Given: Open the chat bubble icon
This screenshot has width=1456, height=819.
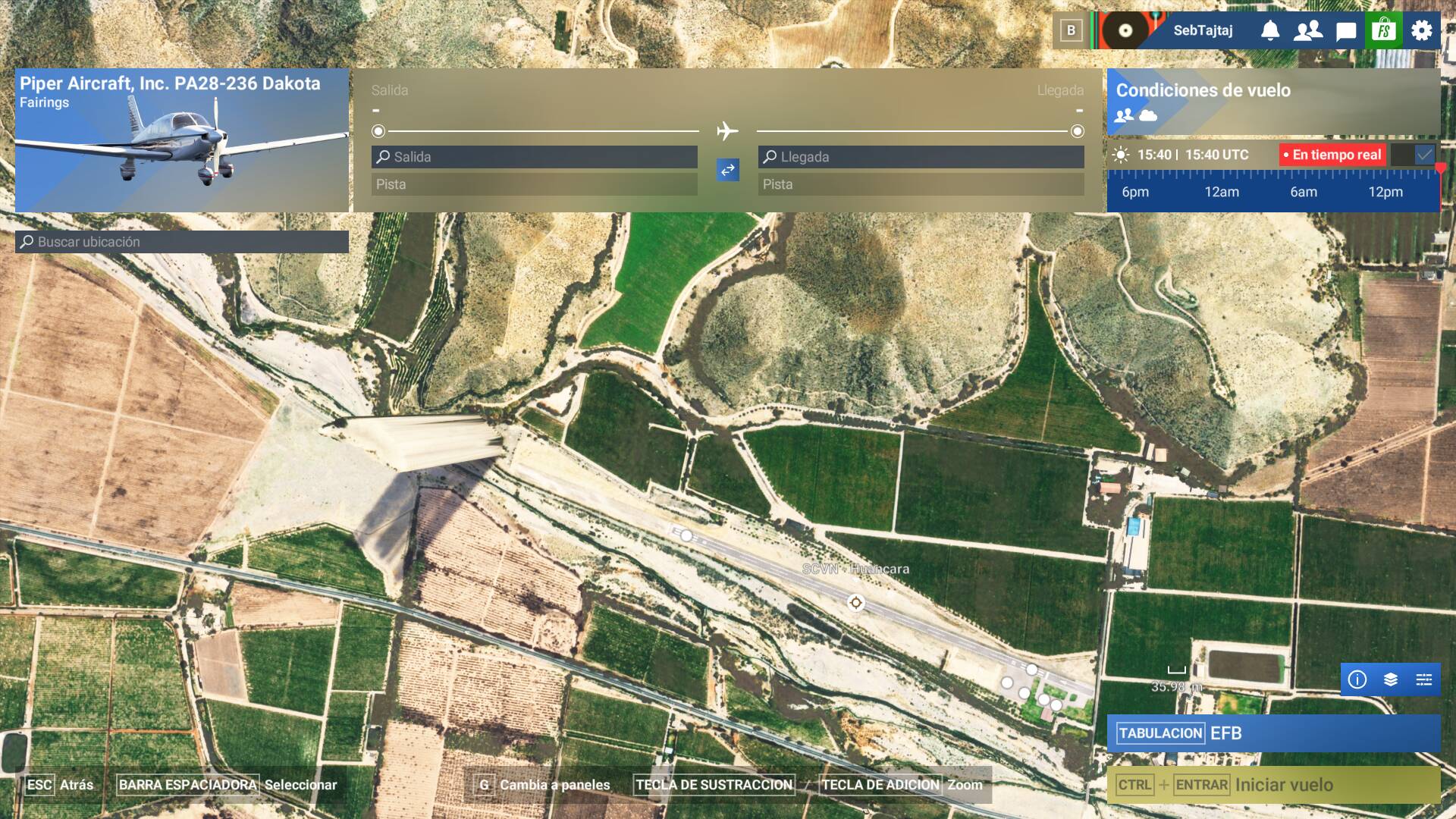Looking at the screenshot, I should pos(1346,31).
